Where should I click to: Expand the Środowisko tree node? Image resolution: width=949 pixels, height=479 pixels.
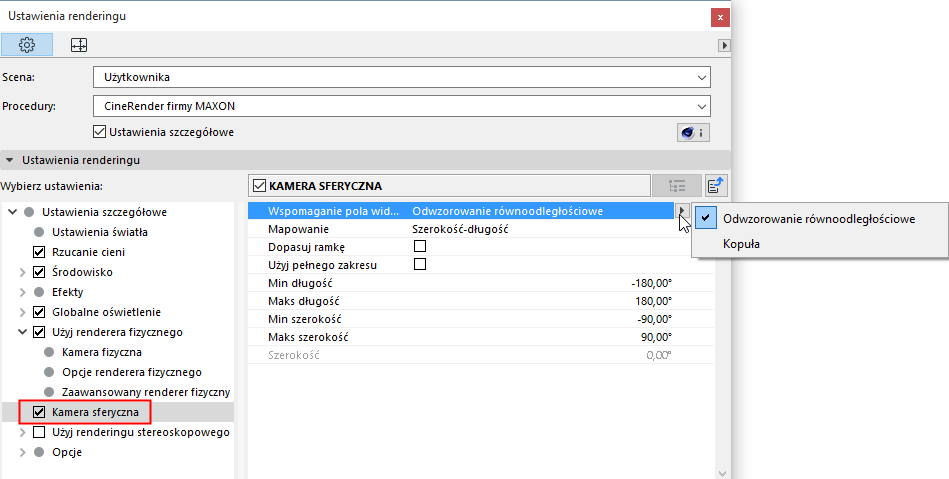pyautogui.click(x=22, y=273)
